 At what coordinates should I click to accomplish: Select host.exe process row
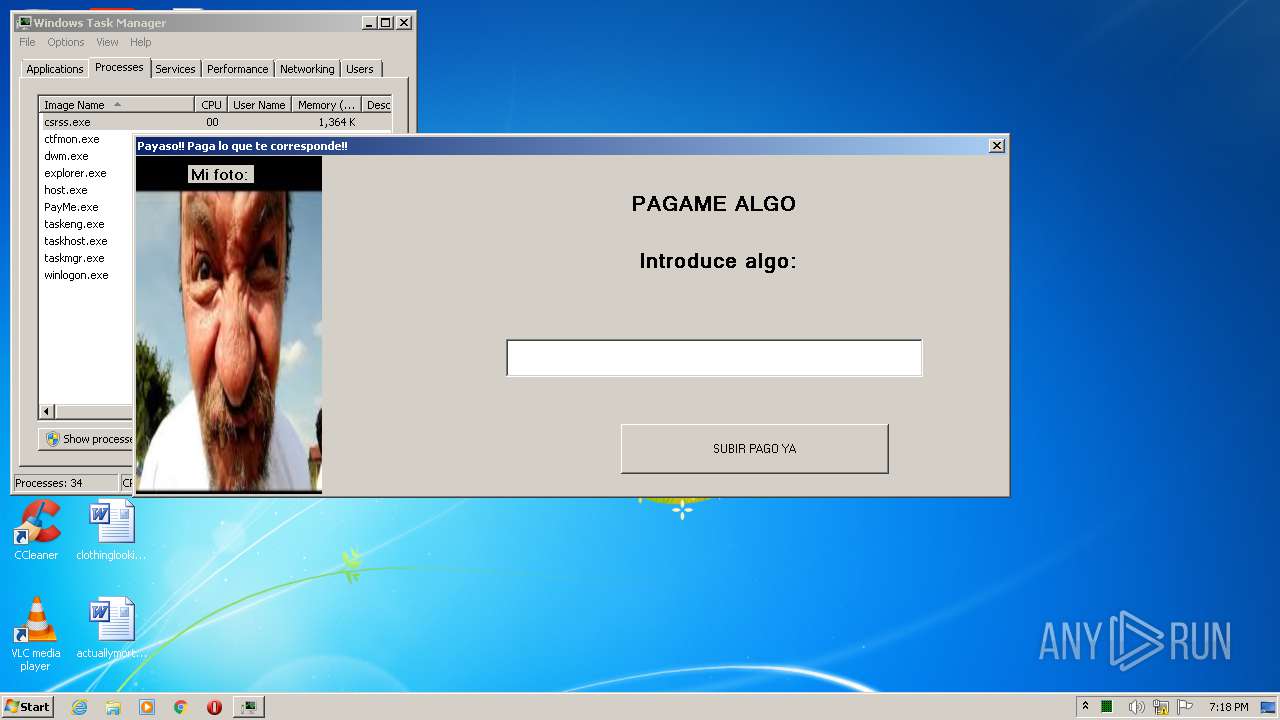87,190
